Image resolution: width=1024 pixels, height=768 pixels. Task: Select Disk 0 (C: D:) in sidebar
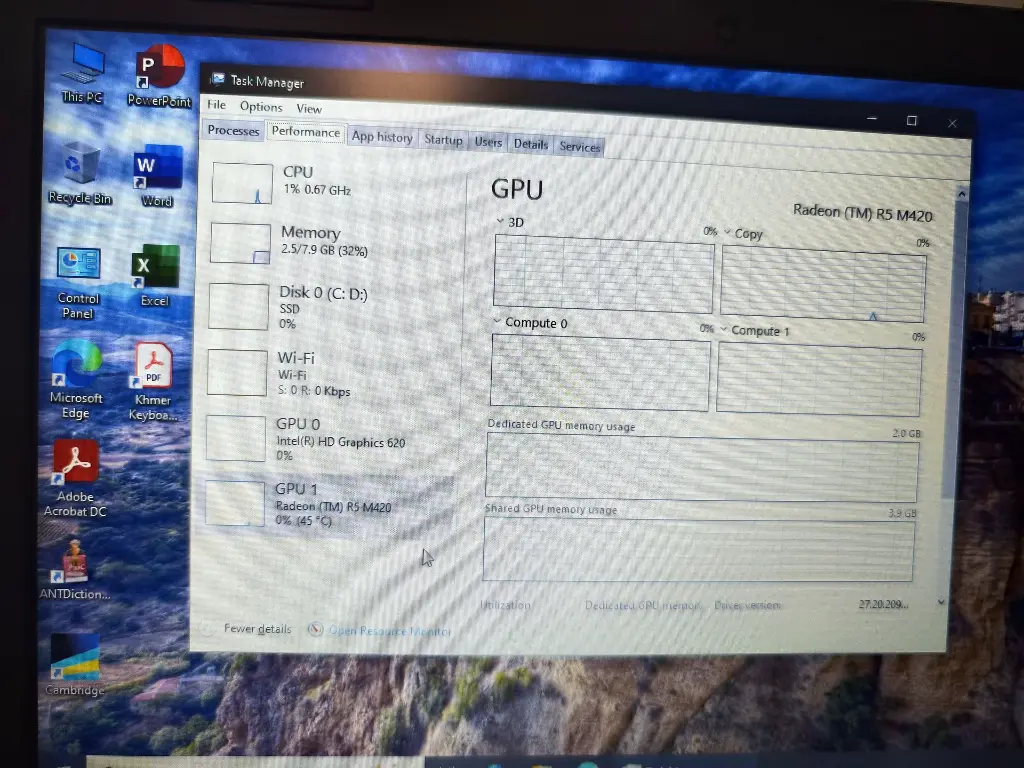point(330,307)
